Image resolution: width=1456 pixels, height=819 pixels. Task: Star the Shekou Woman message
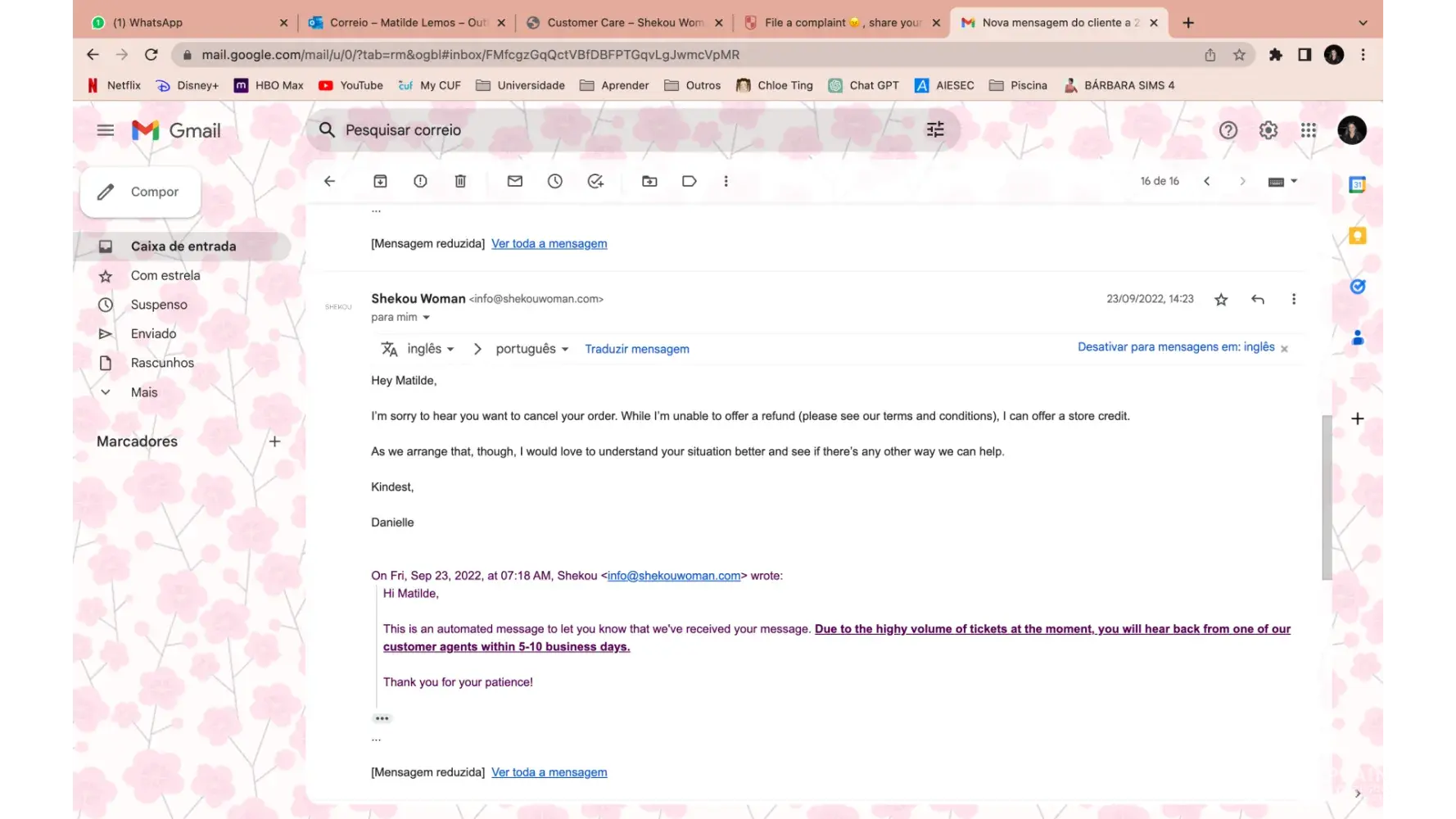coord(1221,300)
